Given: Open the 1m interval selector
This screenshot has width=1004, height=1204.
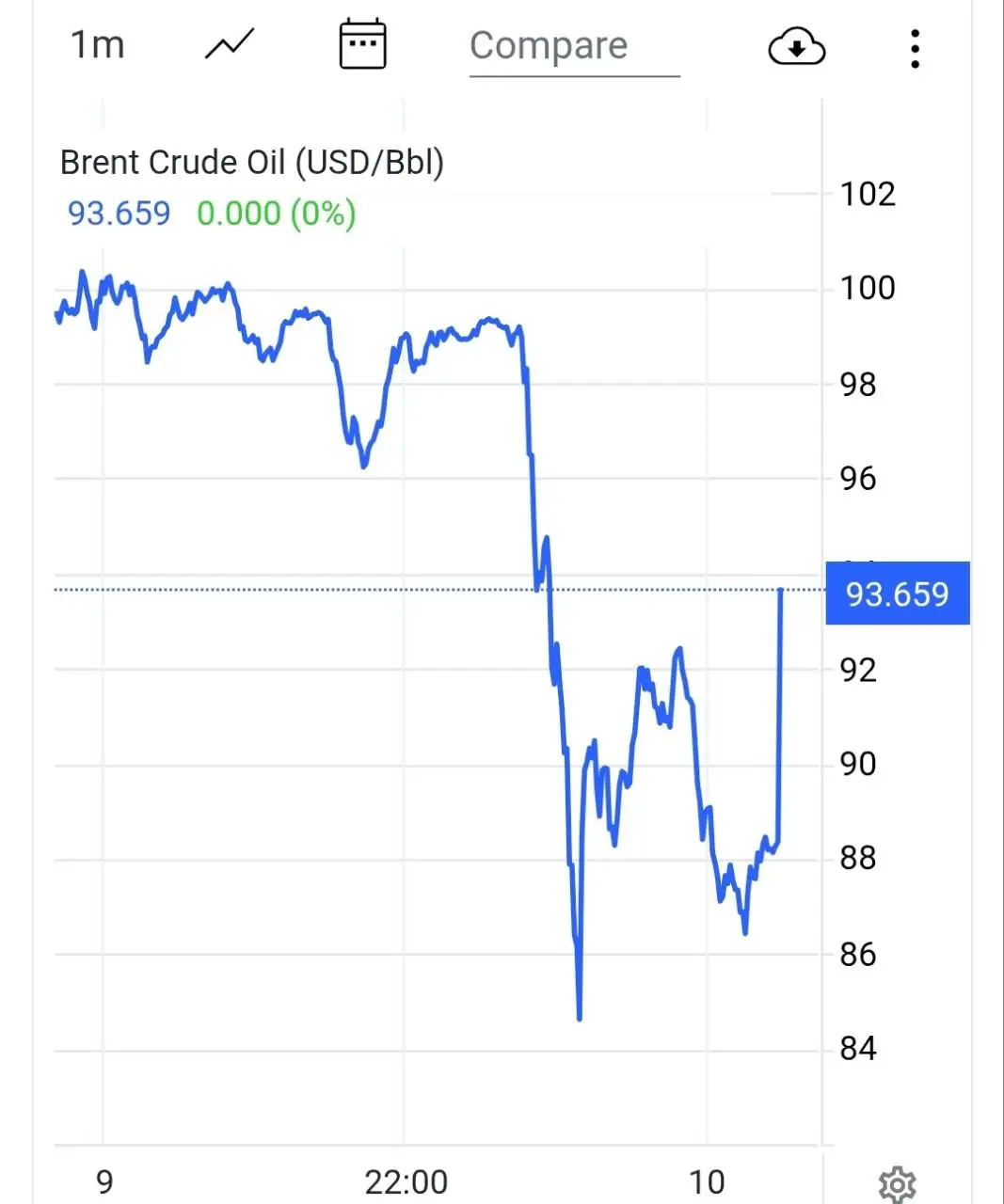Looking at the screenshot, I should click(x=98, y=45).
